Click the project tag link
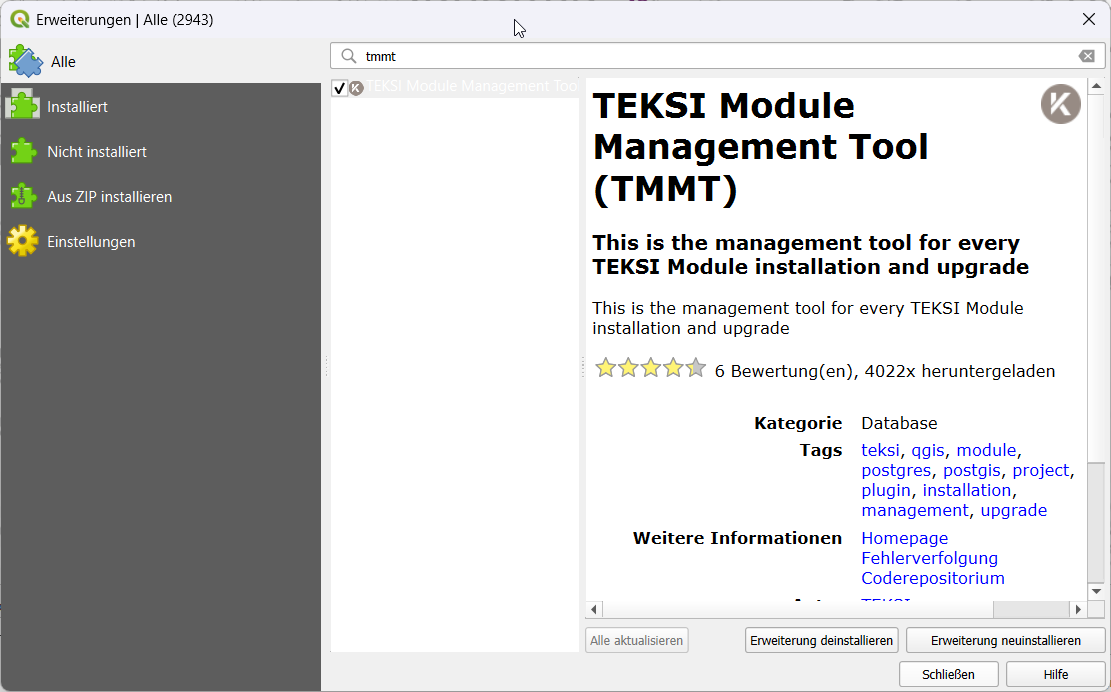The image size is (1111, 692). [1040, 470]
